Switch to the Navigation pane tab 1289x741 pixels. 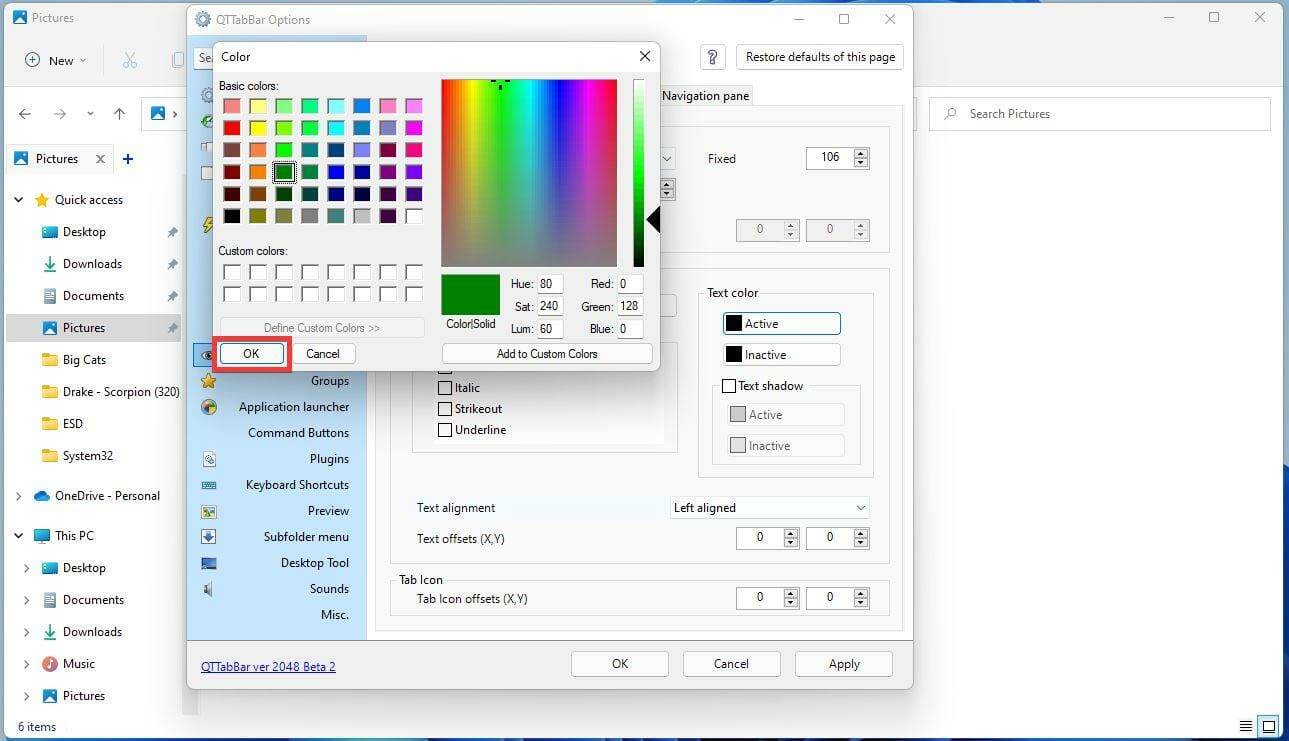tap(705, 95)
